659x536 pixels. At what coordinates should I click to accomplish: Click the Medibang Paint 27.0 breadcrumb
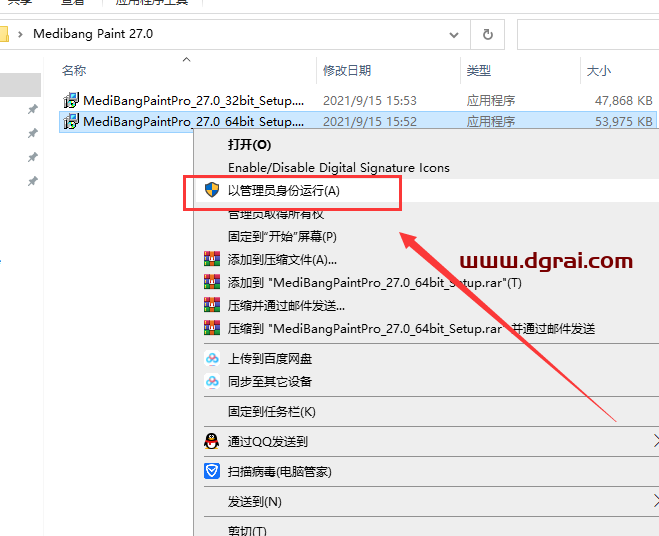click(x=93, y=34)
